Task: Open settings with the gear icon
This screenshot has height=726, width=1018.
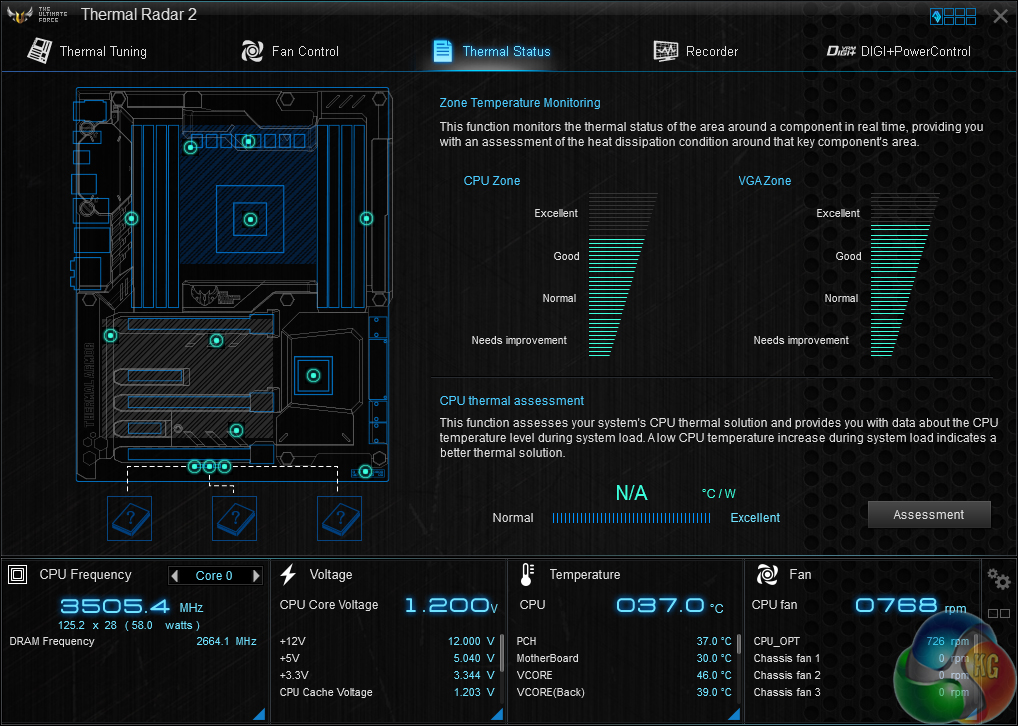Action: pos(998,578)
